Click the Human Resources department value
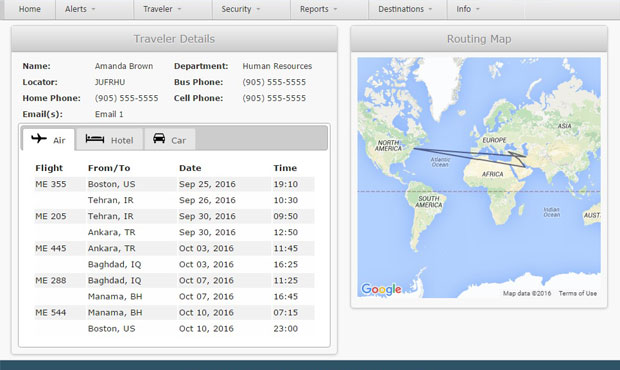 277,66
